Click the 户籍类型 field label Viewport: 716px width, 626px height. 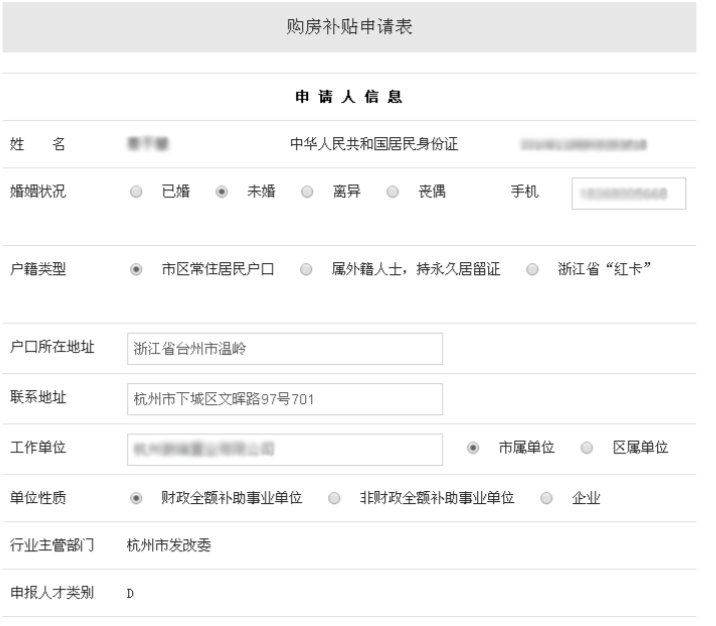click(x=38, y=269)
